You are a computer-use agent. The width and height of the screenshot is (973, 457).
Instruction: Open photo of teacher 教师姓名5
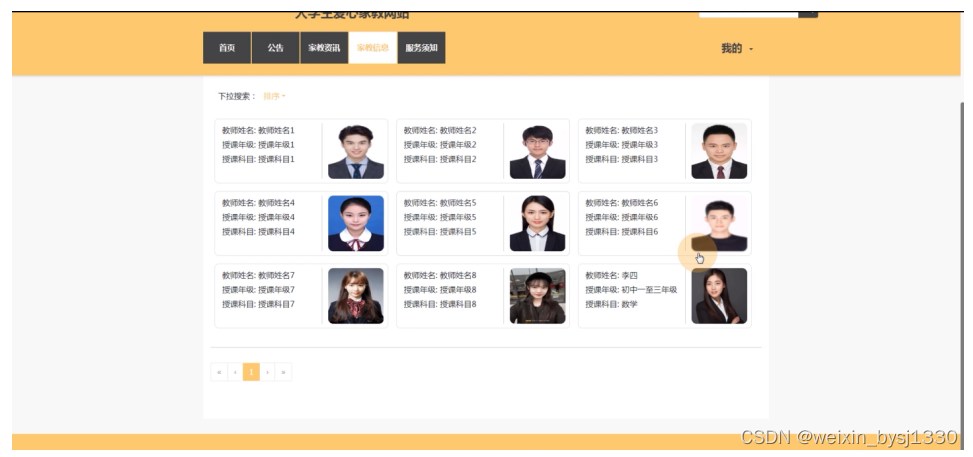click(x=537, y=224)
